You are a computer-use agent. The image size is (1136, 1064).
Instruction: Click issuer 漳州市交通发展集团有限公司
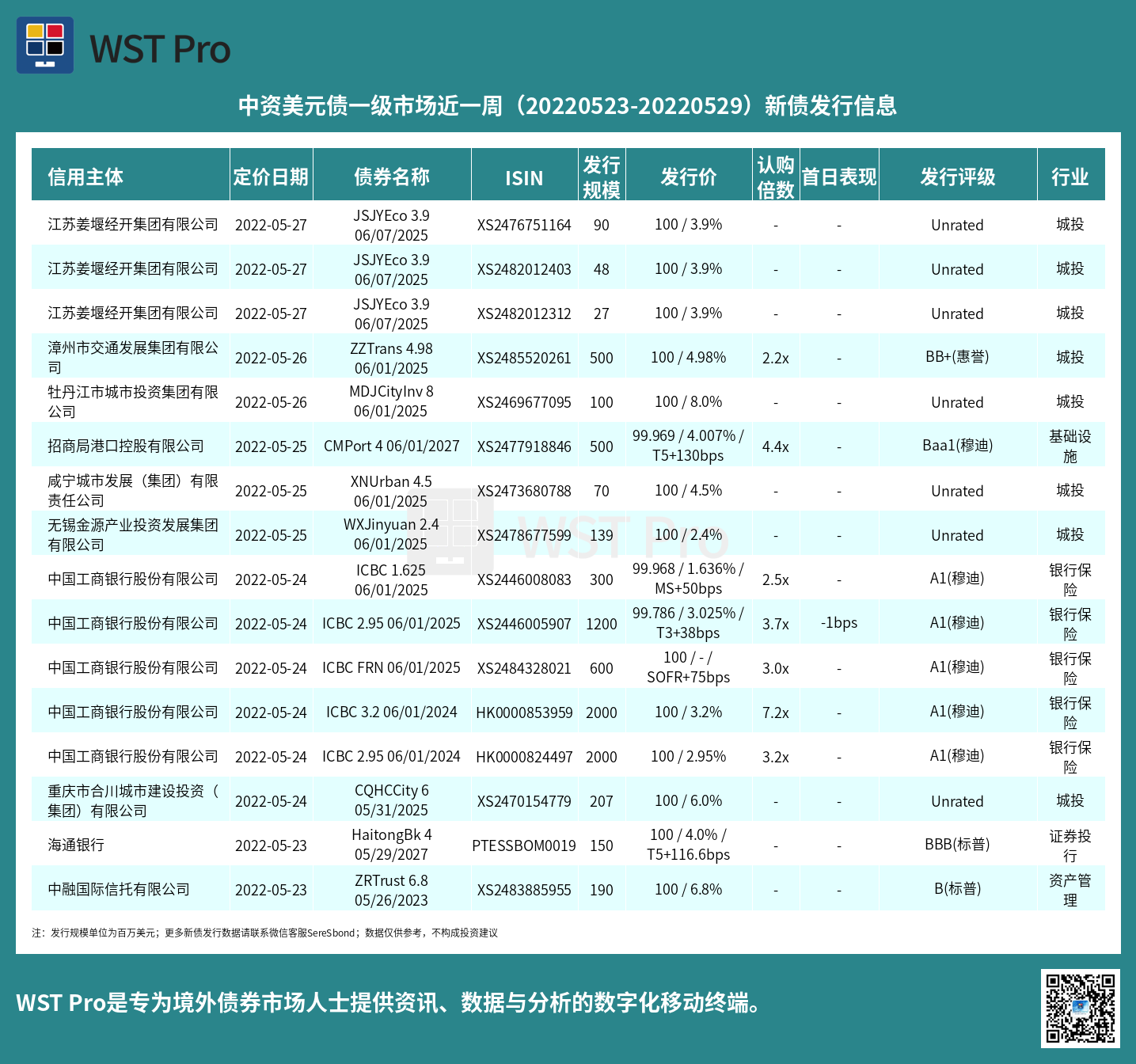pyautogui.click(x=133, y=358)
